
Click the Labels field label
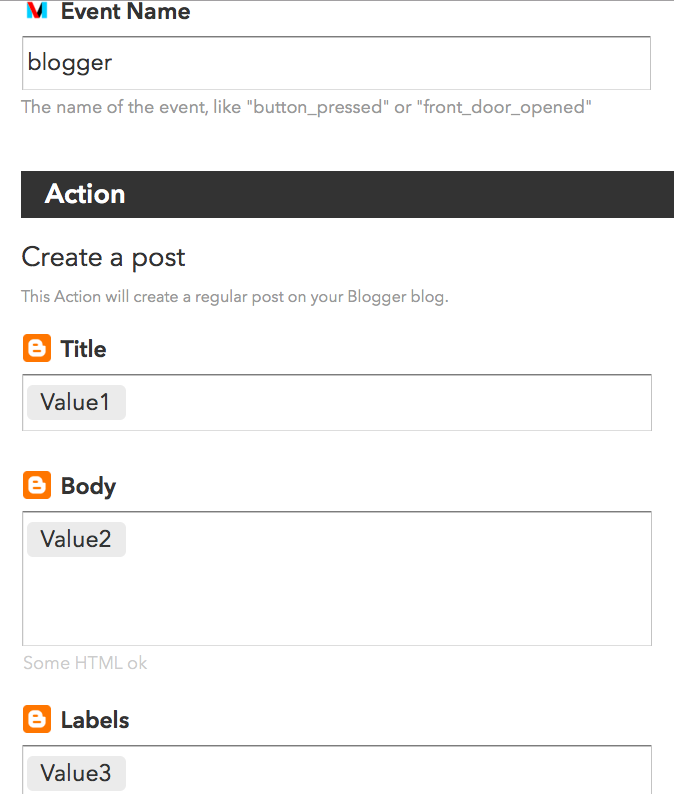(95, 720)
